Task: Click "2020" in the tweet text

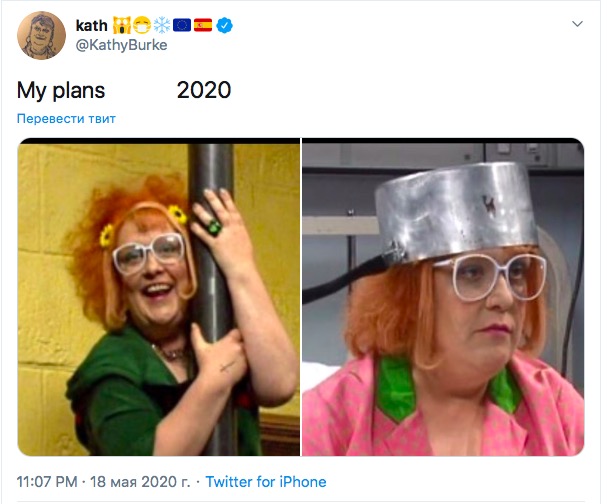Action: [204, 90]
